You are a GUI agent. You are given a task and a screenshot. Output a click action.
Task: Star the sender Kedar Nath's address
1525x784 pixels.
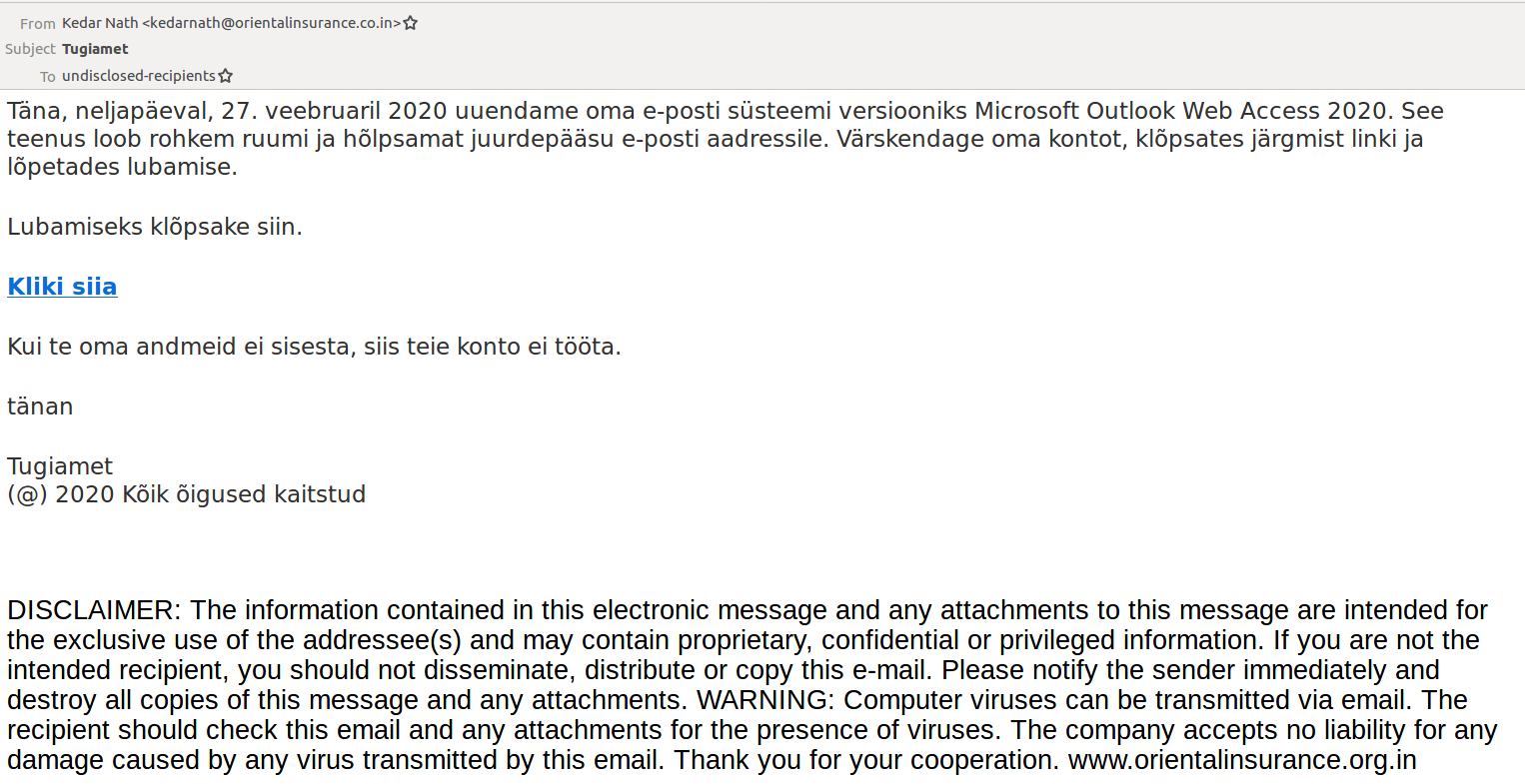tap(410, 23)
